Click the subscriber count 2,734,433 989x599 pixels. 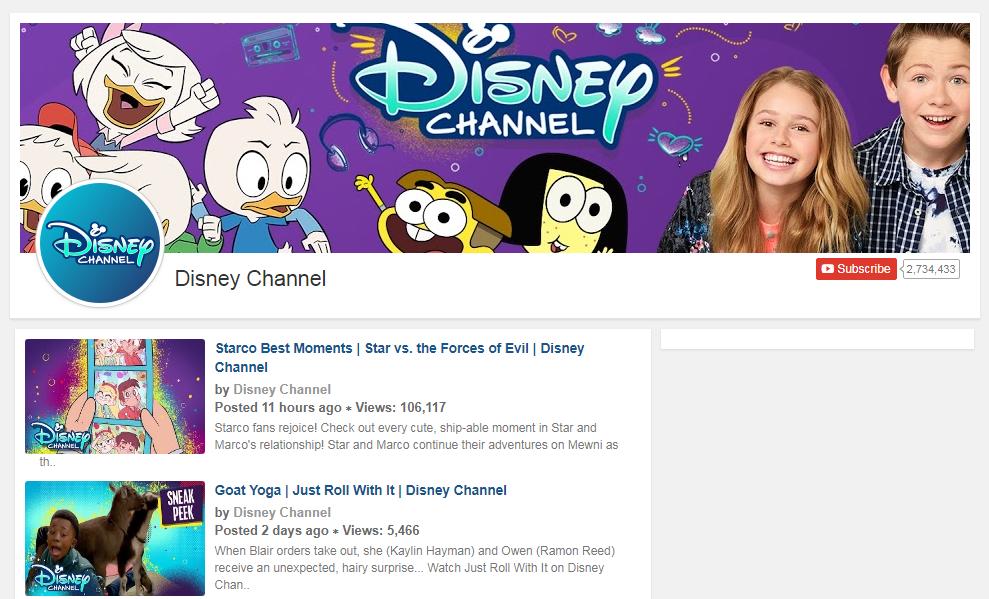[x=931, y=269]
